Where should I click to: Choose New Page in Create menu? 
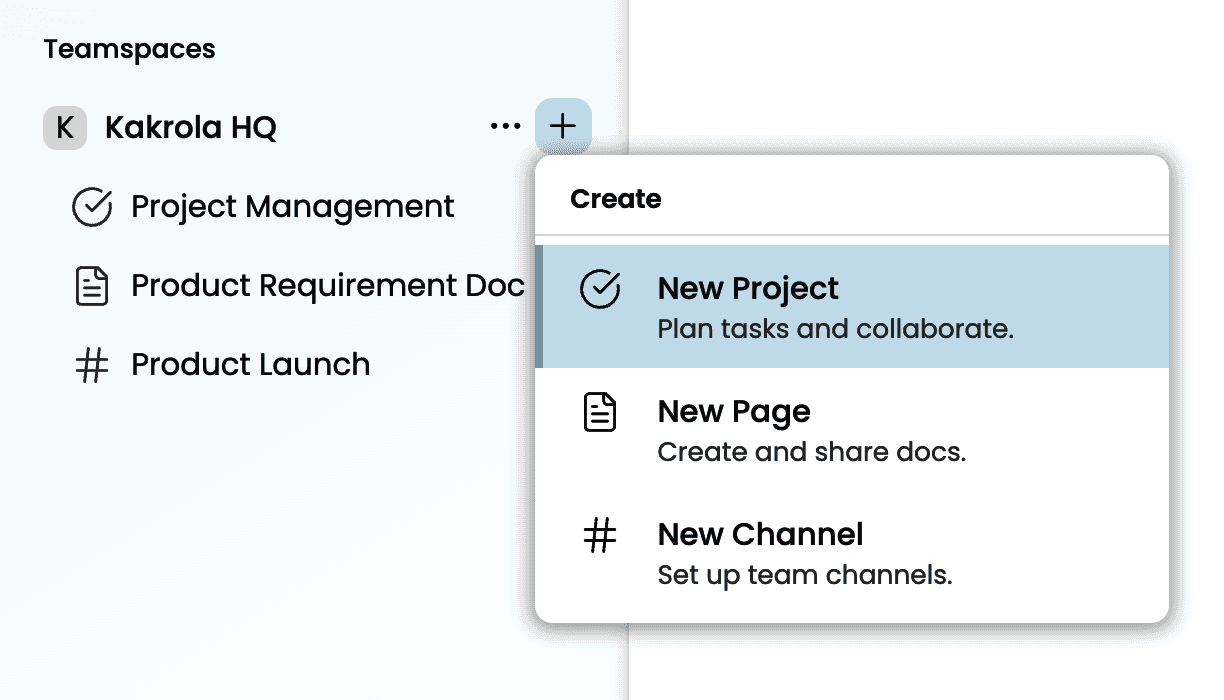[x=734, y=412]
